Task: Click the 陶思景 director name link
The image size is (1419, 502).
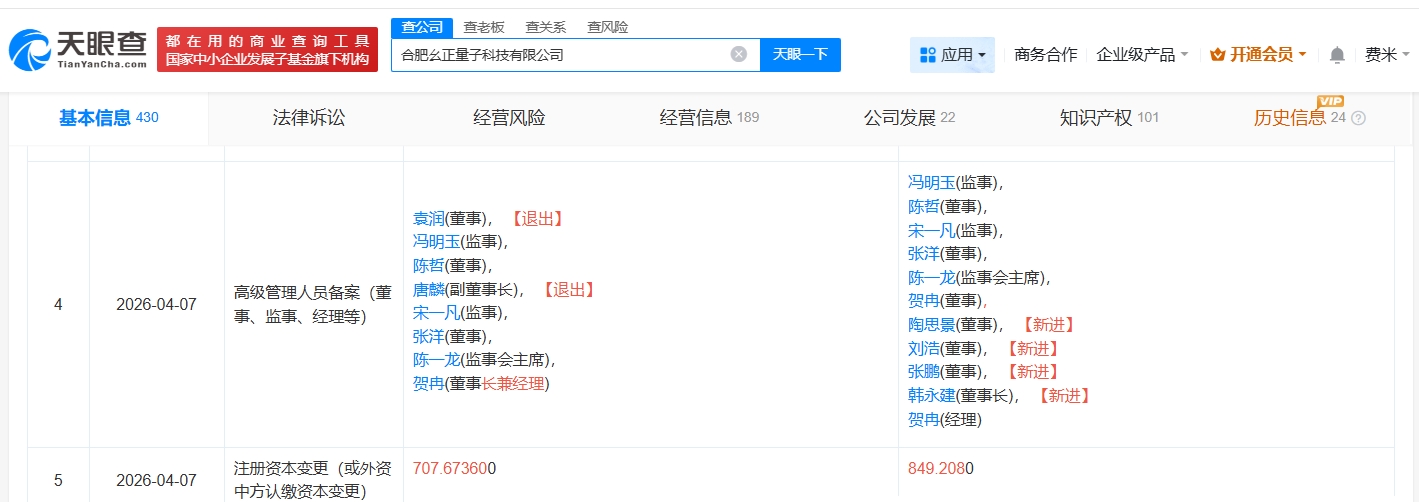Action: [931, 325]
